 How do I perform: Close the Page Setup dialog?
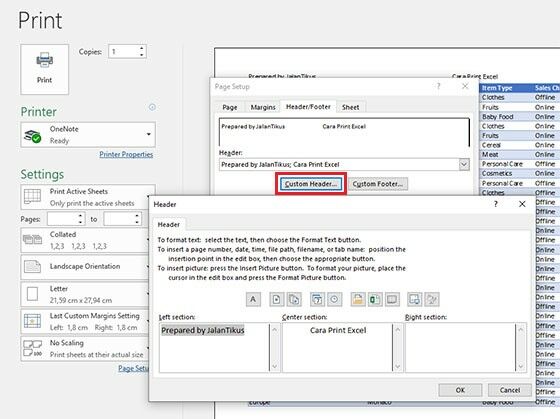coord(465,86)
